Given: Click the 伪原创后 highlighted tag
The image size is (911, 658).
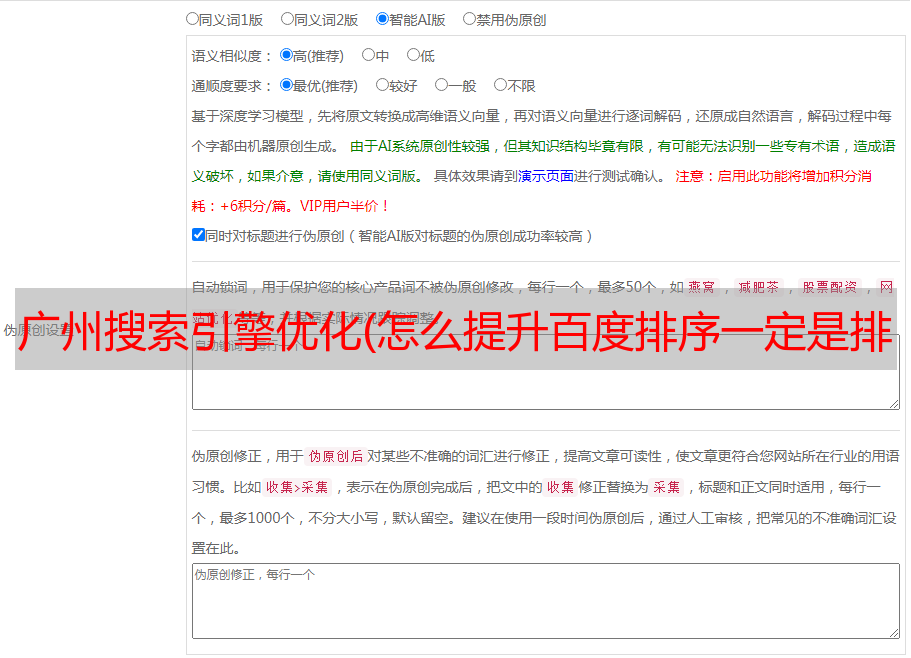Looking at the screenshot, I should [x=336, y=456].
